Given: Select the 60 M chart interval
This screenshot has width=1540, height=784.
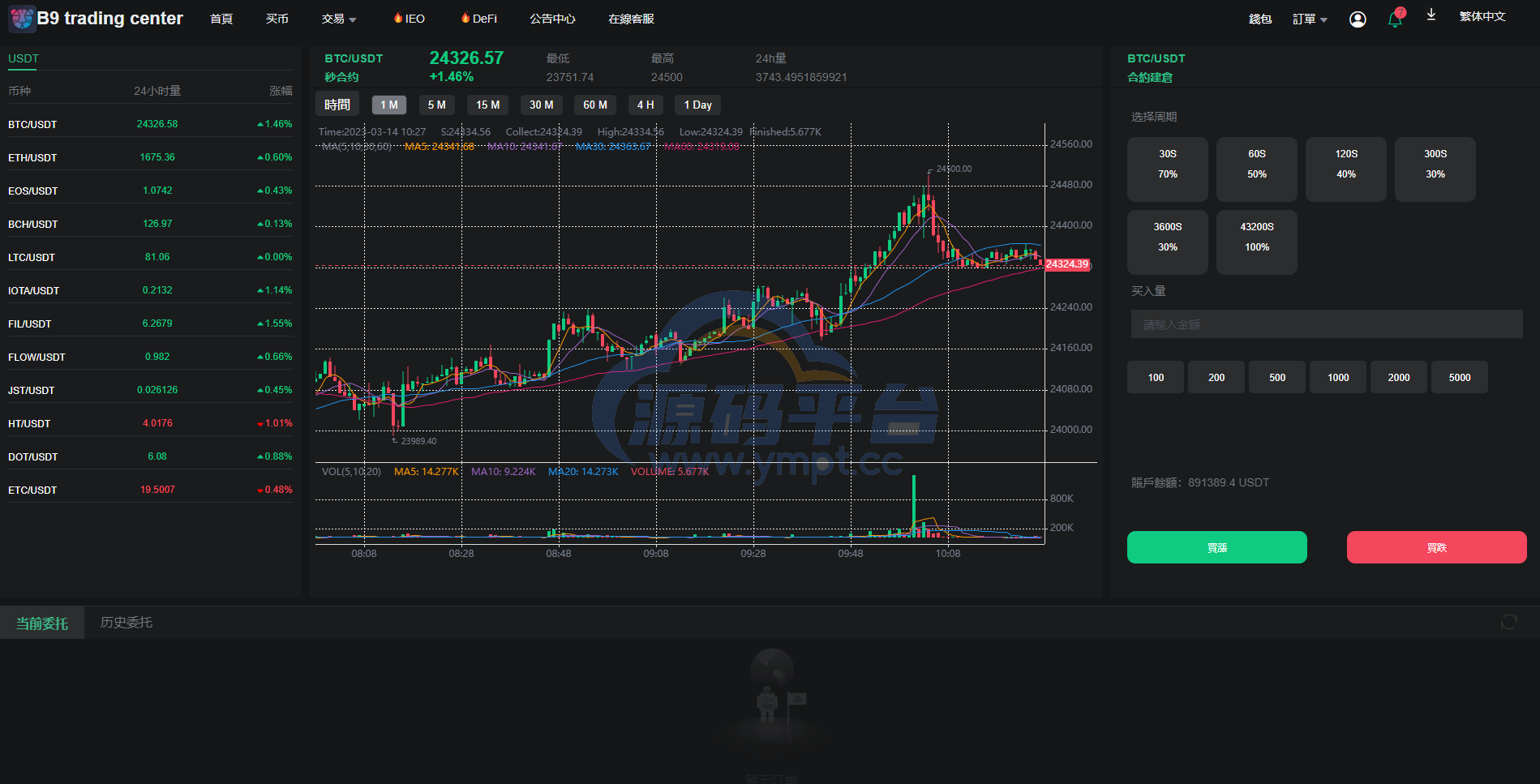Looking at the screenshot, I should click(595, 105).
